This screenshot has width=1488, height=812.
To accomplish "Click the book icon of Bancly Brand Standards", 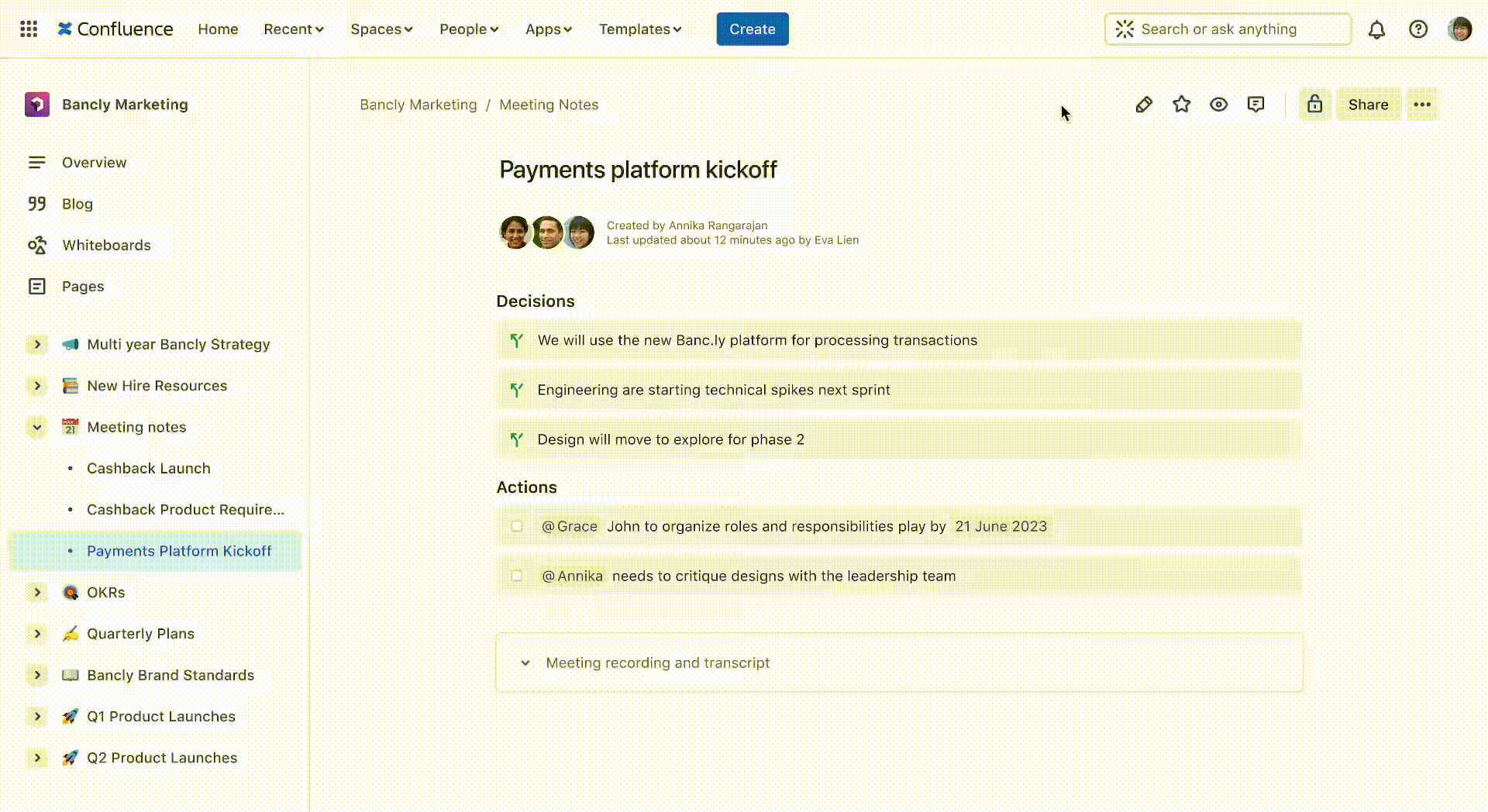I will click(x=71, y=675).
